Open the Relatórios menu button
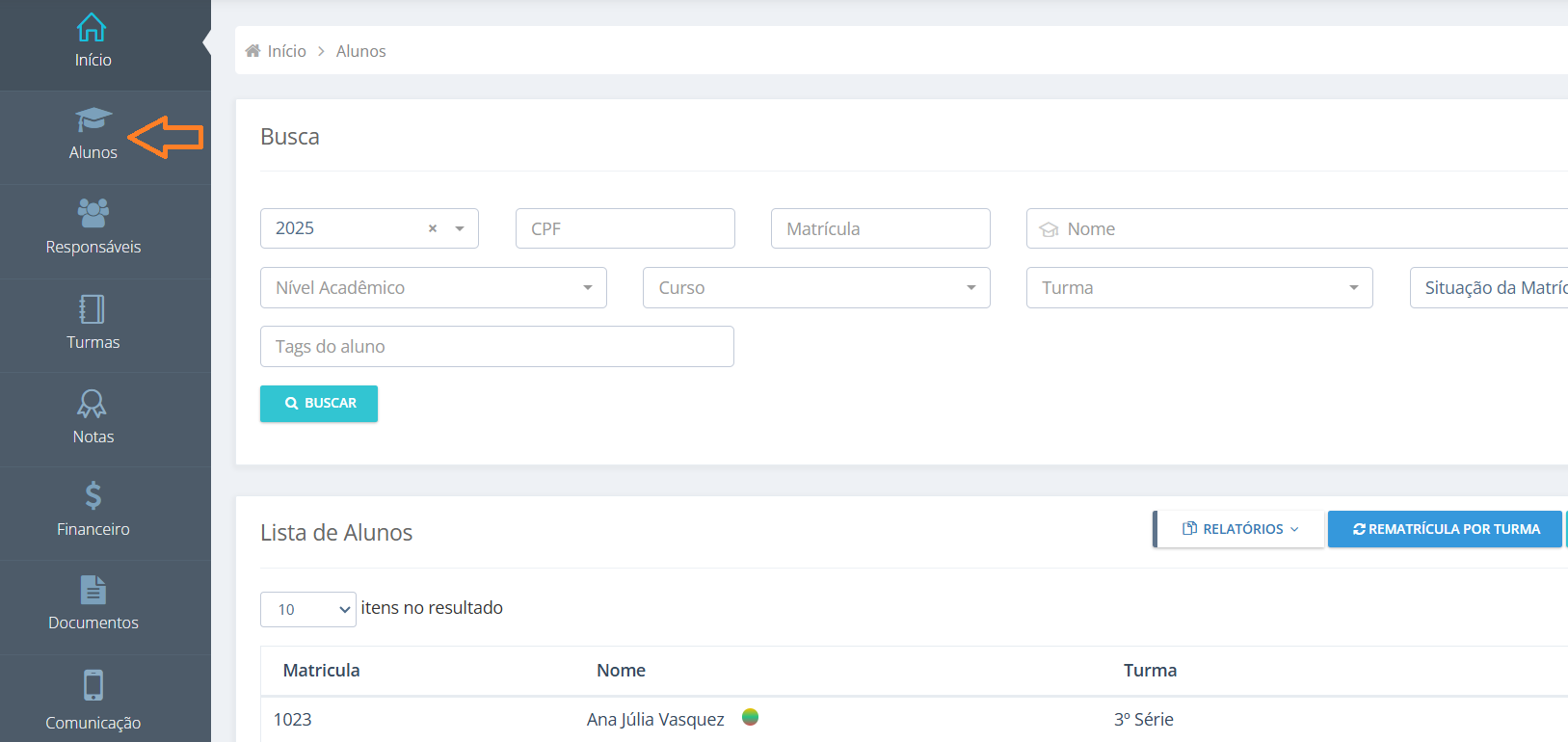The image size is (1568, 742). tap(1239, 529)
